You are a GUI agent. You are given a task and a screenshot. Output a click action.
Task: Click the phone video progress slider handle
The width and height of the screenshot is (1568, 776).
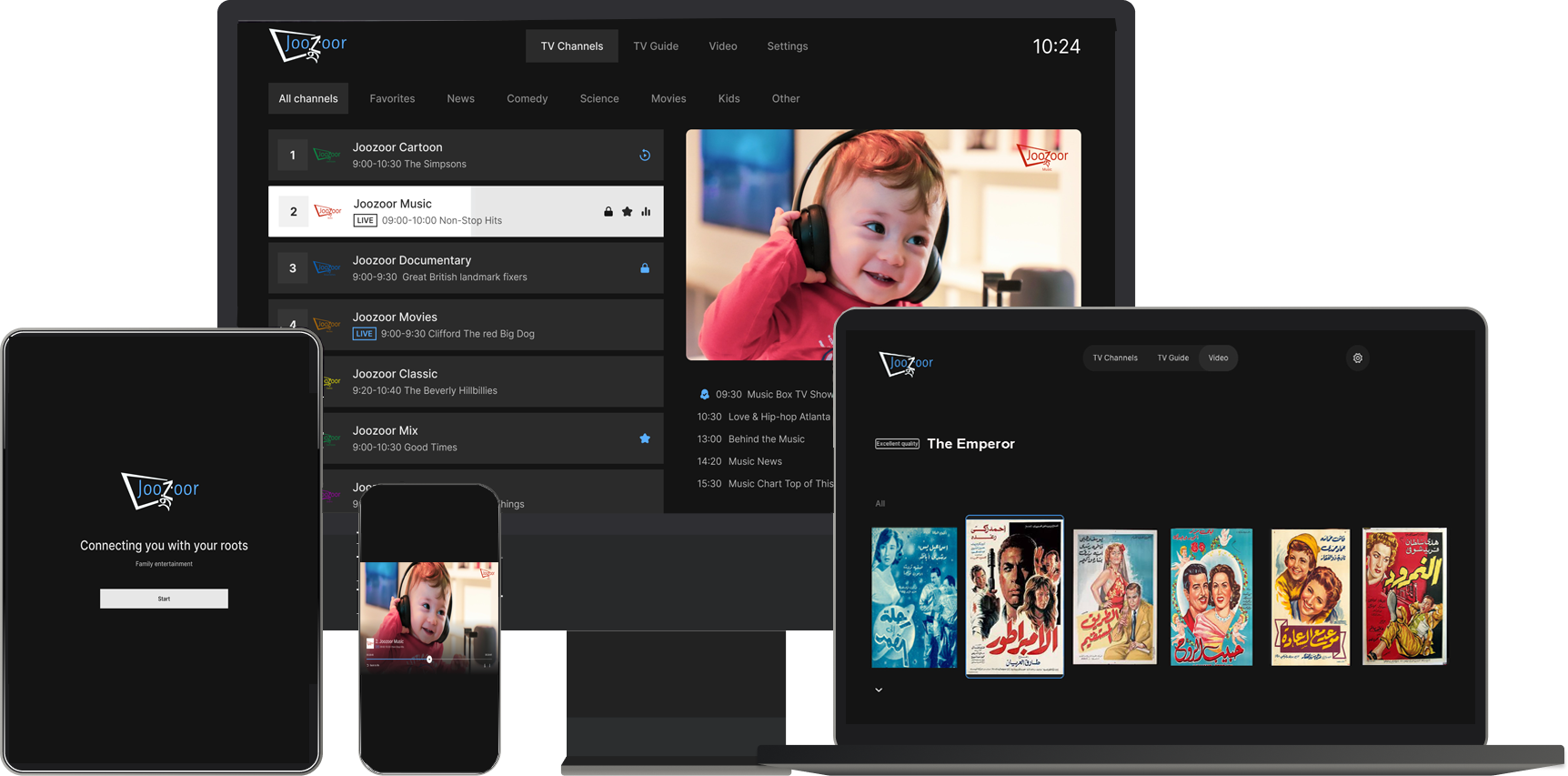[x=429, y=660]
